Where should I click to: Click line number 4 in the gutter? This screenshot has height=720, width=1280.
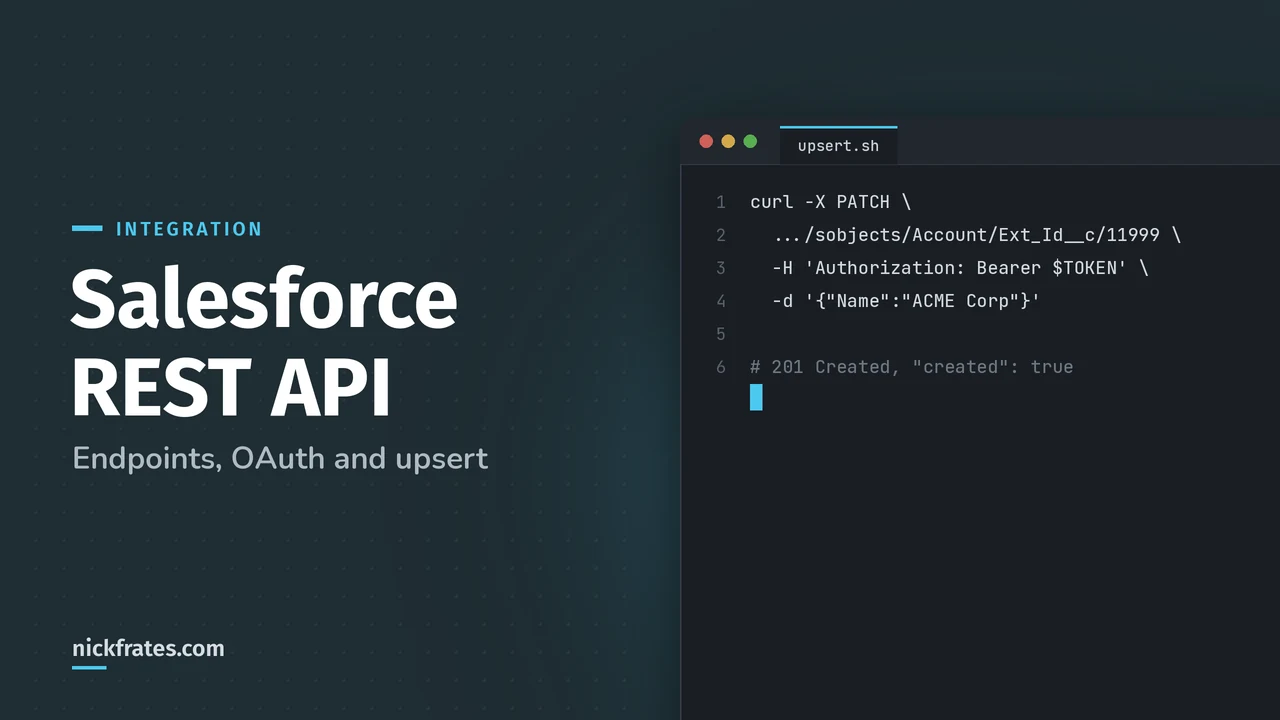click(x=720, y=301)
